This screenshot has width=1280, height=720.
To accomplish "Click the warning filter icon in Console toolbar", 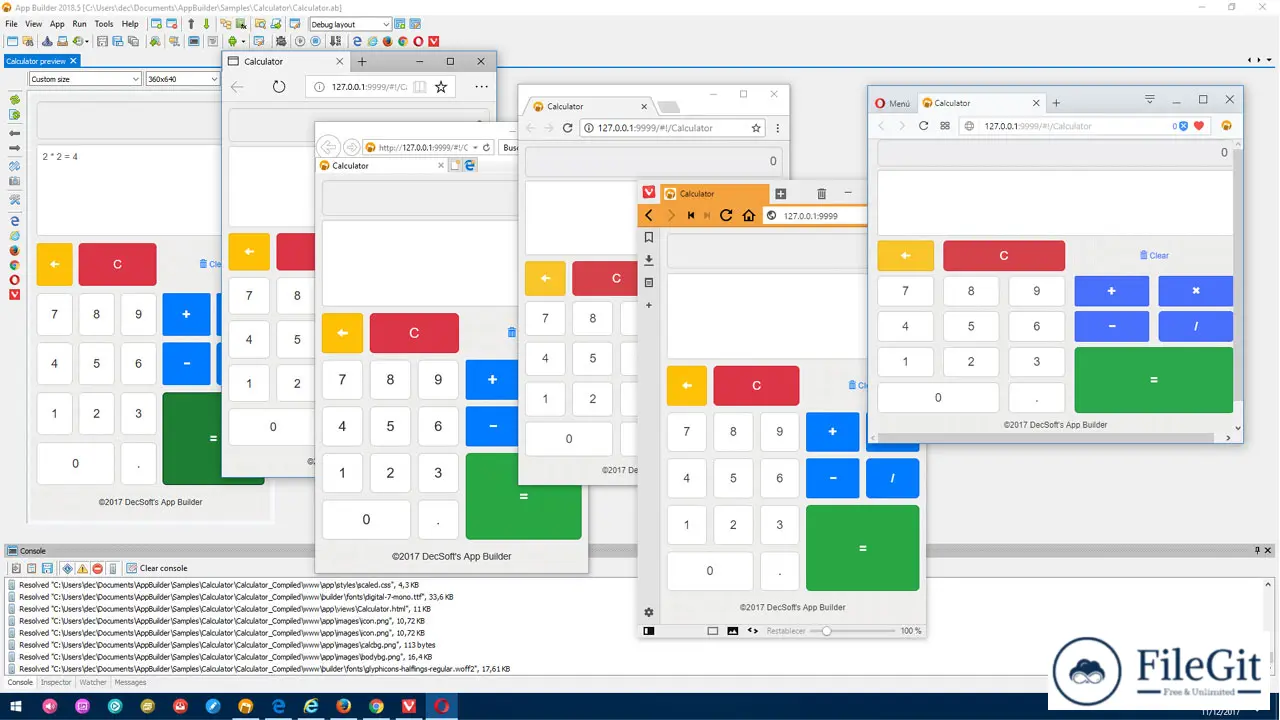I will point(82,568).
